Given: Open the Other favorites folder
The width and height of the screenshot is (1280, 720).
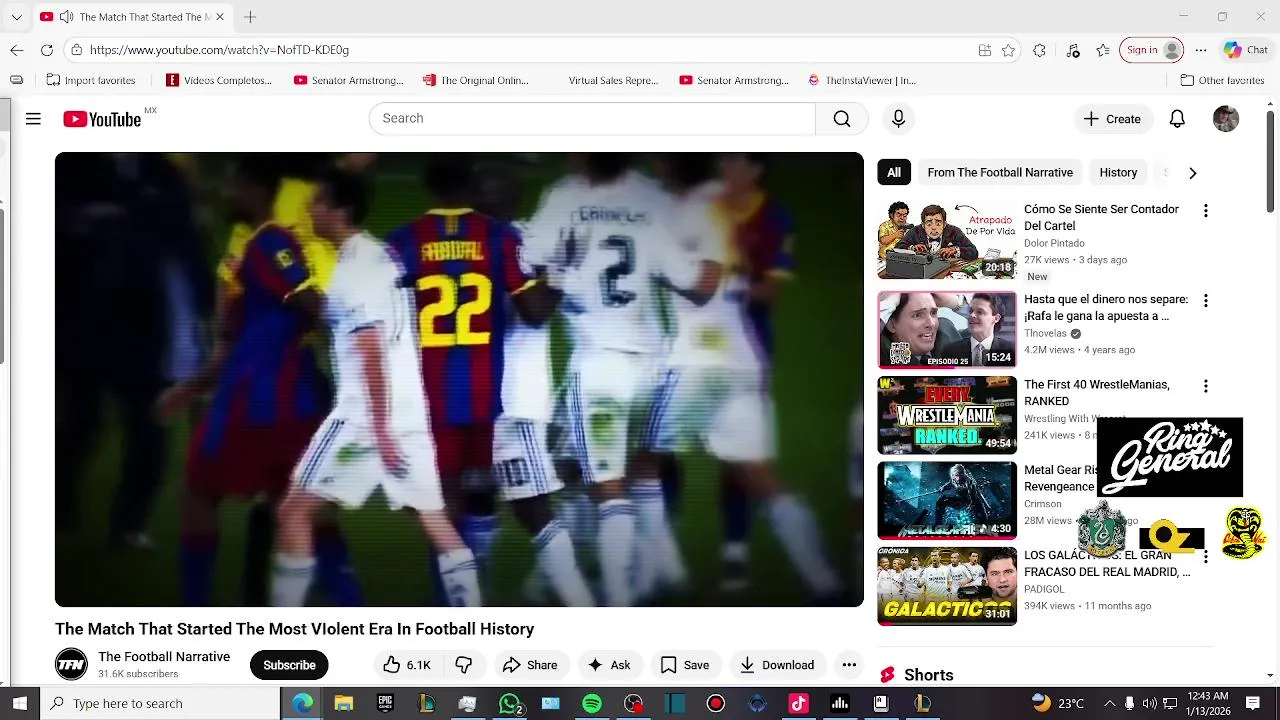Looking at the screenshot, I should 1222,80.
